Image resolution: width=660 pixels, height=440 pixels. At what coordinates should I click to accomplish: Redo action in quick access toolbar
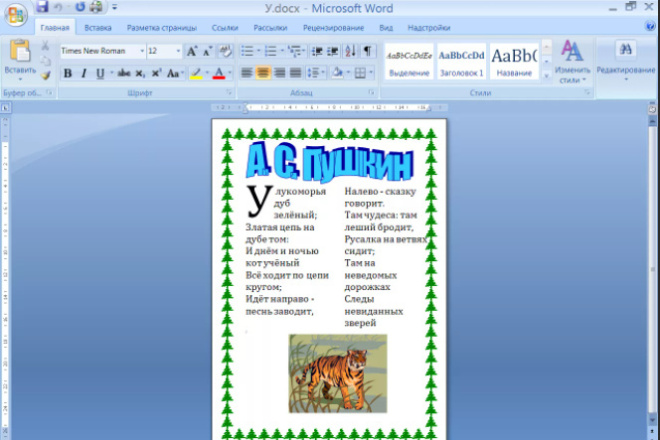click(80, 7)
